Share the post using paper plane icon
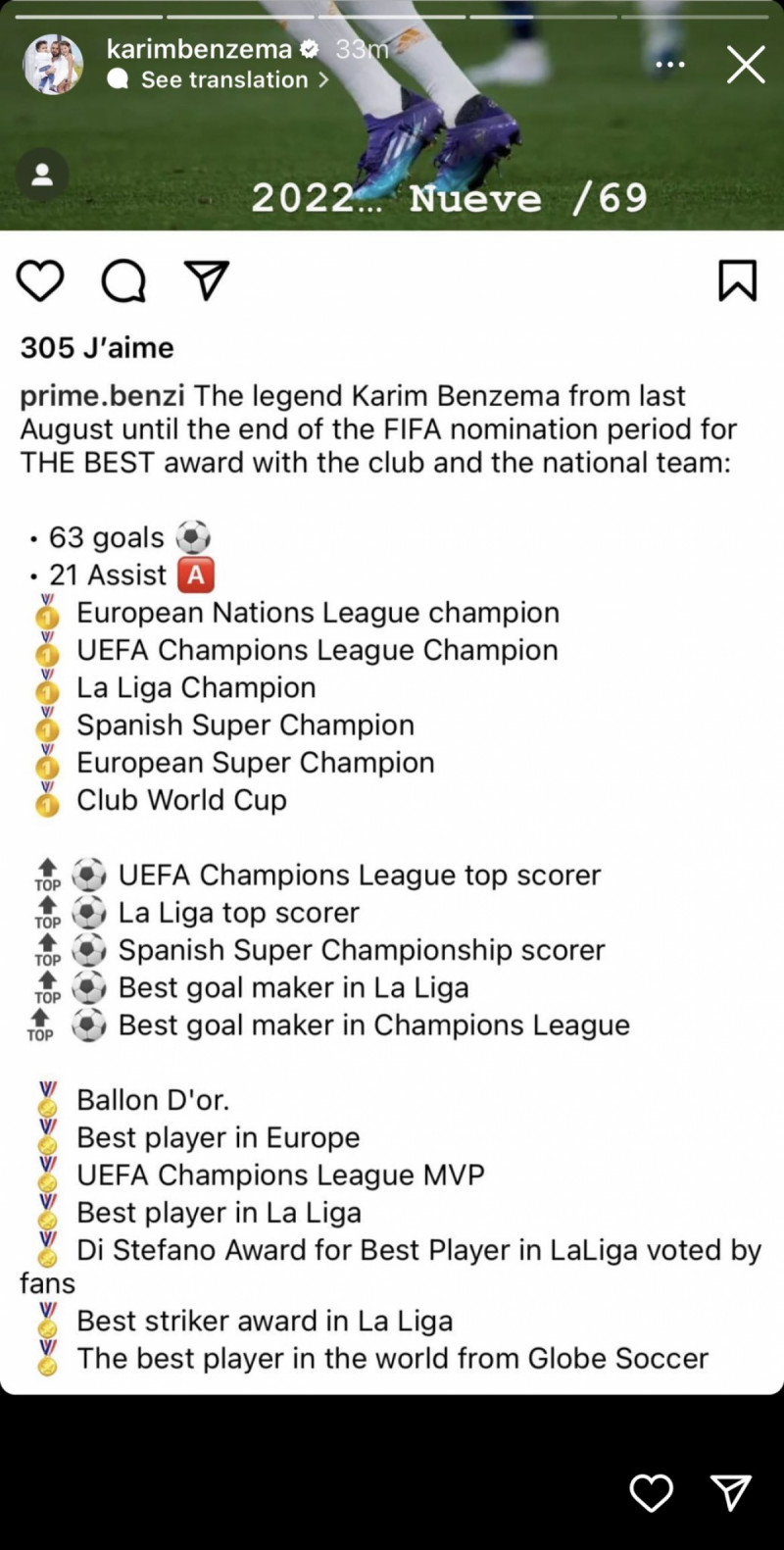784x1550 pixels. (x=207, y=280)
